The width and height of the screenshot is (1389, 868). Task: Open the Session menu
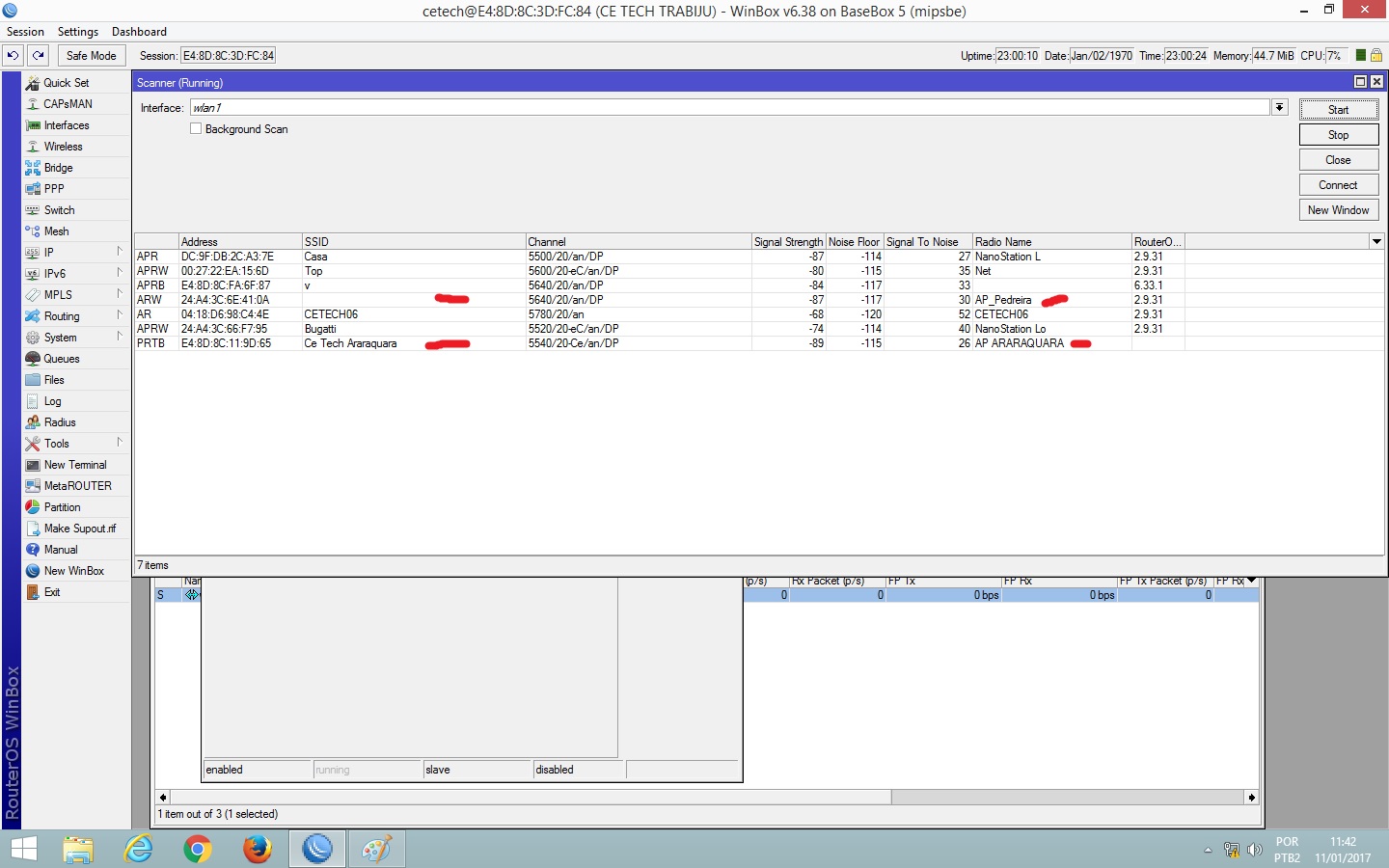point(26,32)
